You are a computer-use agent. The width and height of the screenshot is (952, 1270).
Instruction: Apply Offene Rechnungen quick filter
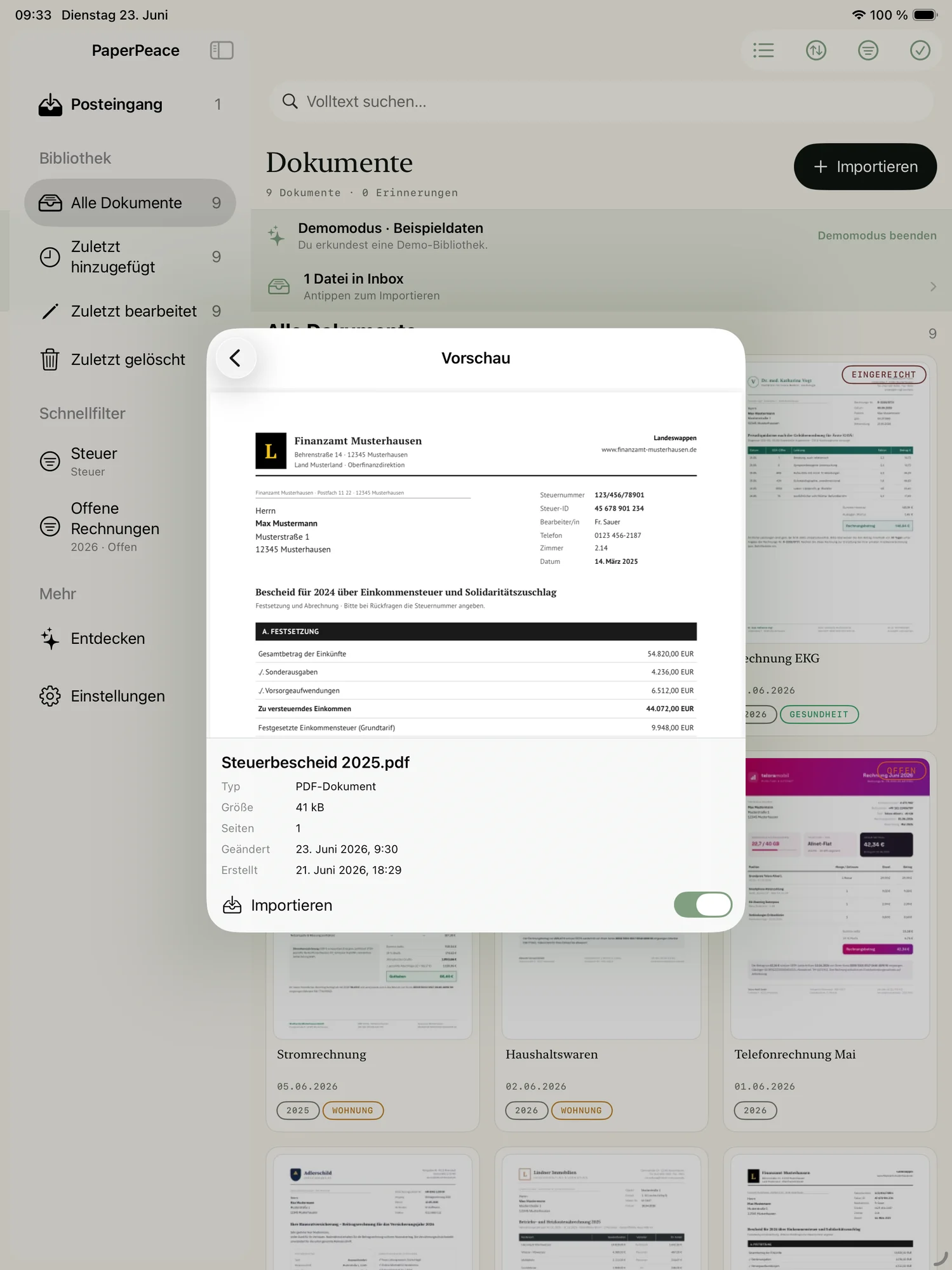[130, 526]
